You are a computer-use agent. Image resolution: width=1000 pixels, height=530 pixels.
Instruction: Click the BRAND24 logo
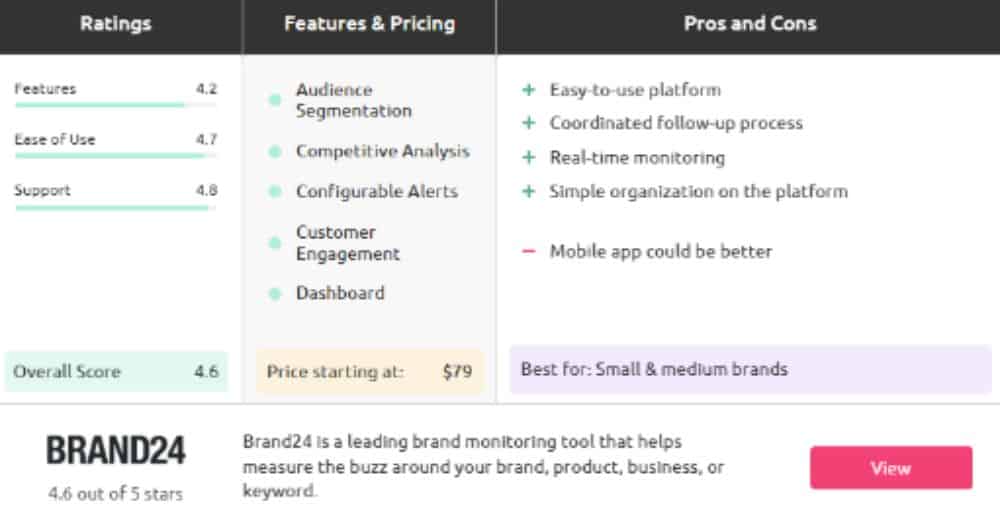(115, 450)
